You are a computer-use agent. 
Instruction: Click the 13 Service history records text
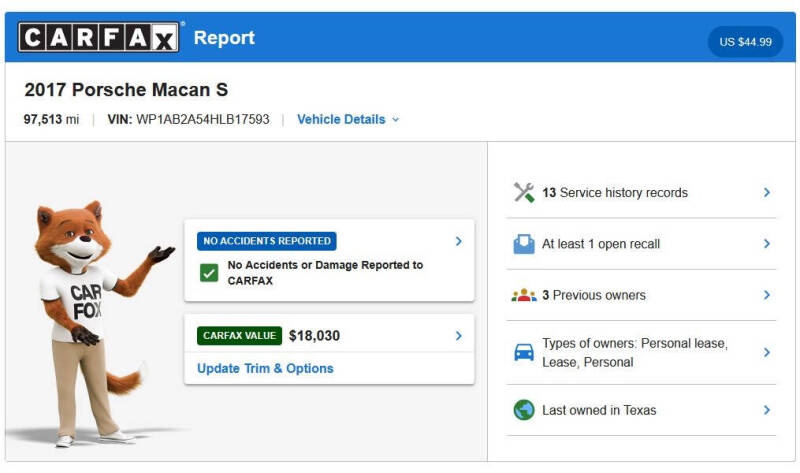pyautogui.click(x=615, y=192)
